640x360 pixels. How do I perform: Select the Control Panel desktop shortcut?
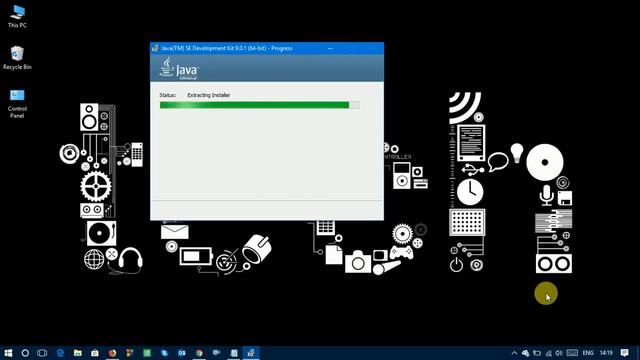coord(17,104)
